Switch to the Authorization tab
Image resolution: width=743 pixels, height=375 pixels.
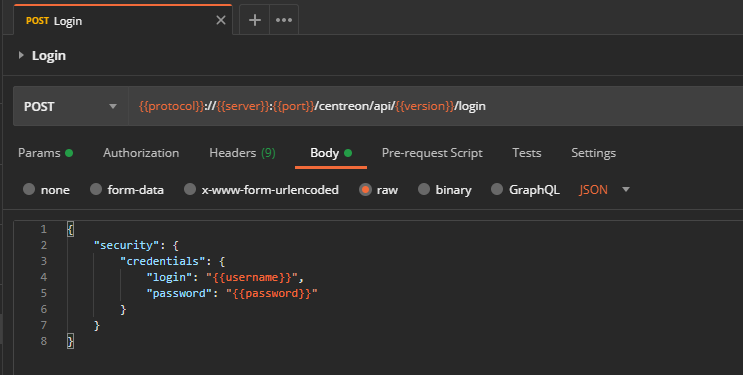point(141,153)
